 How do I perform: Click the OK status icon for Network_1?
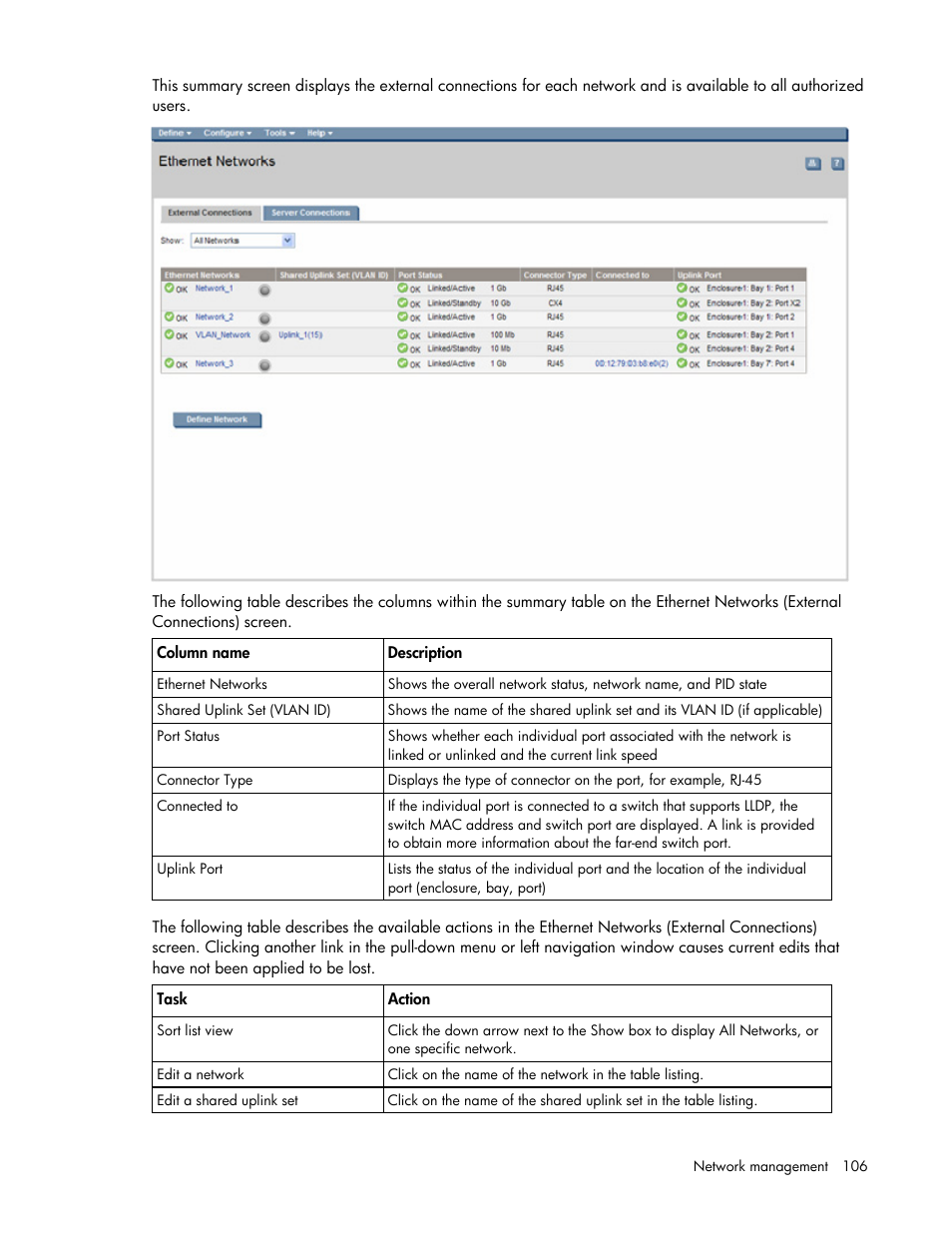pos(170,289)
